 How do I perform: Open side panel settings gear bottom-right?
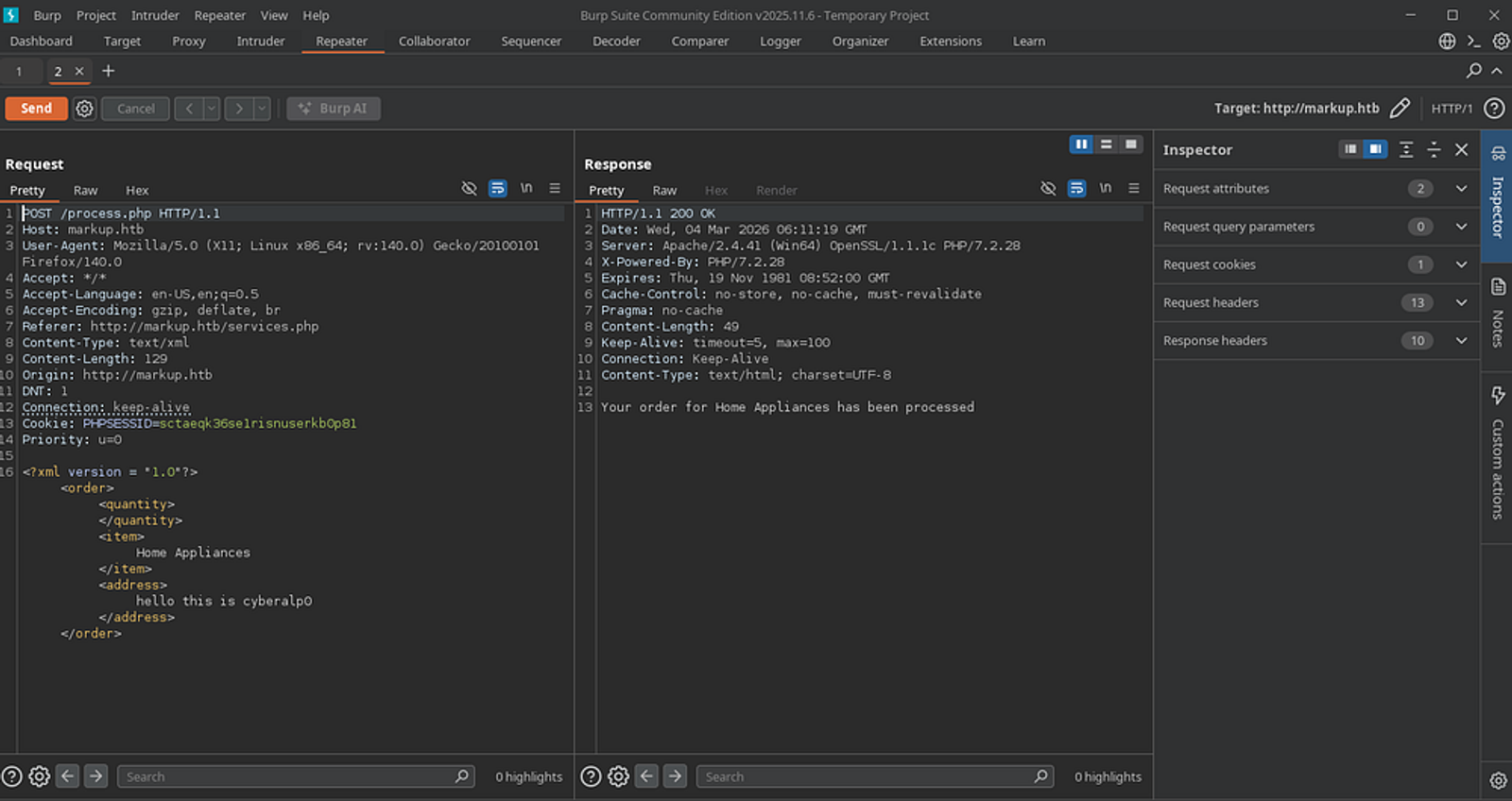pos(1498,780)
